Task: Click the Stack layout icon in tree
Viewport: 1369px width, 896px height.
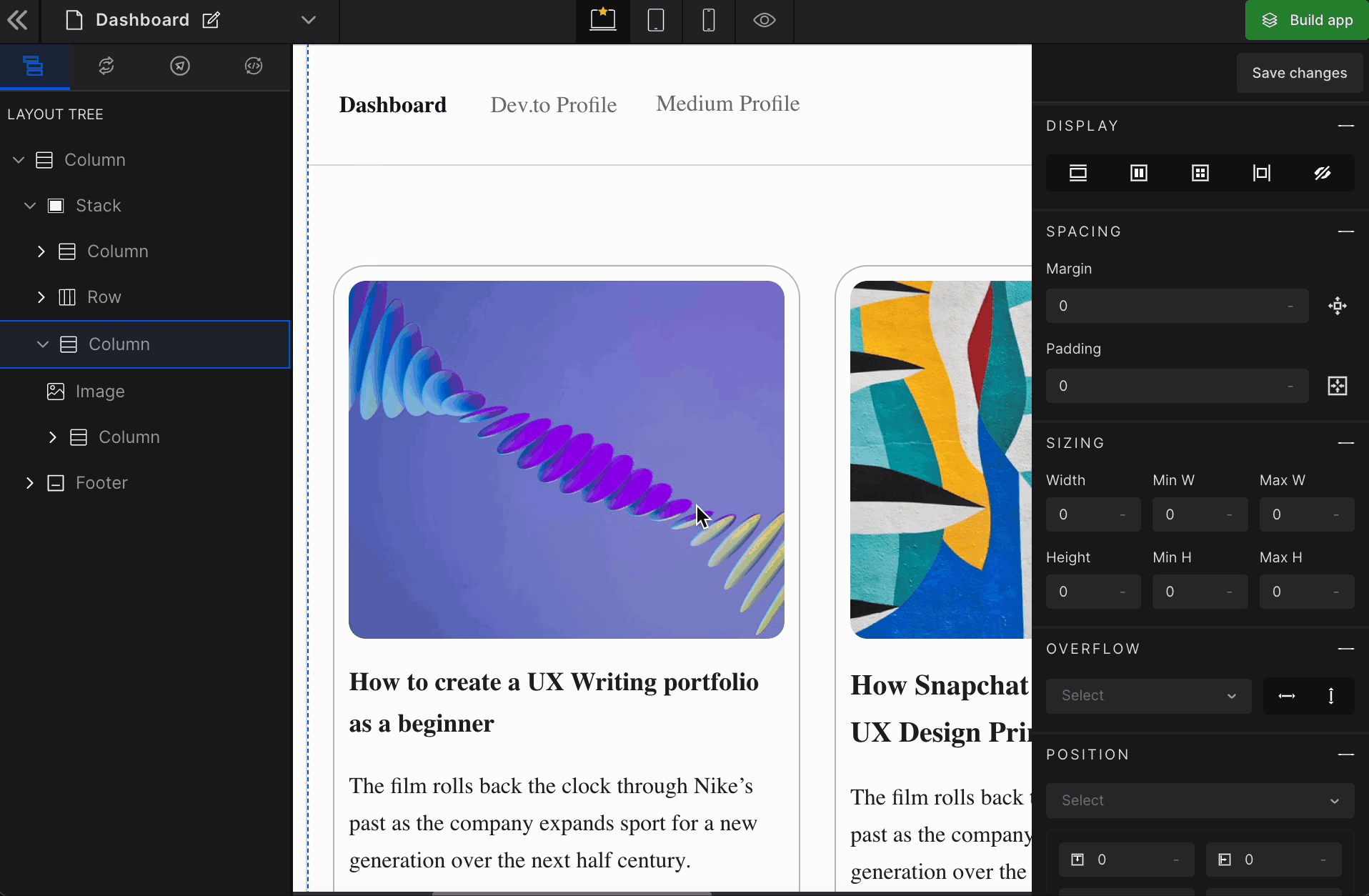Action: click(x=56, y=206)
